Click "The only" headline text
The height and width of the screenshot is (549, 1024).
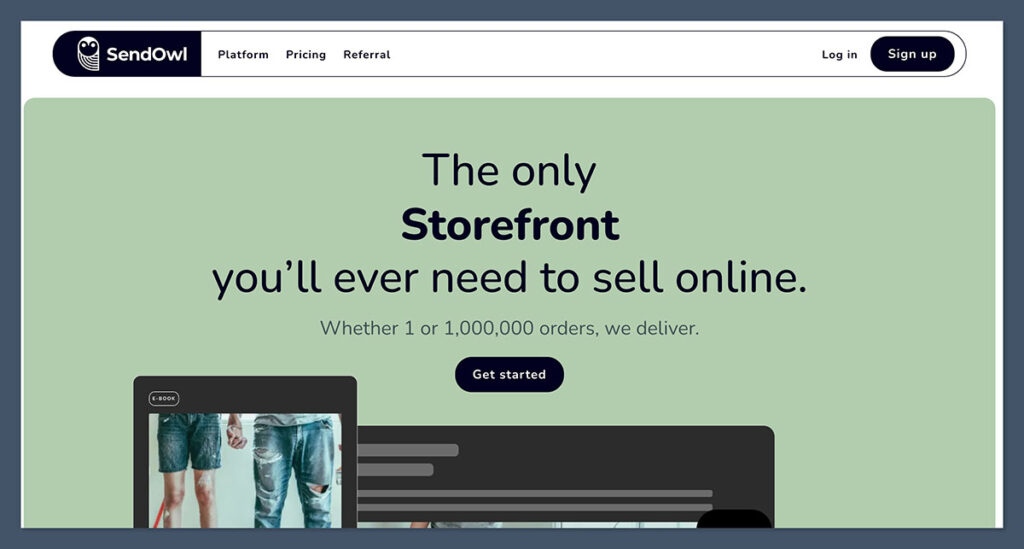click(509, 171)
